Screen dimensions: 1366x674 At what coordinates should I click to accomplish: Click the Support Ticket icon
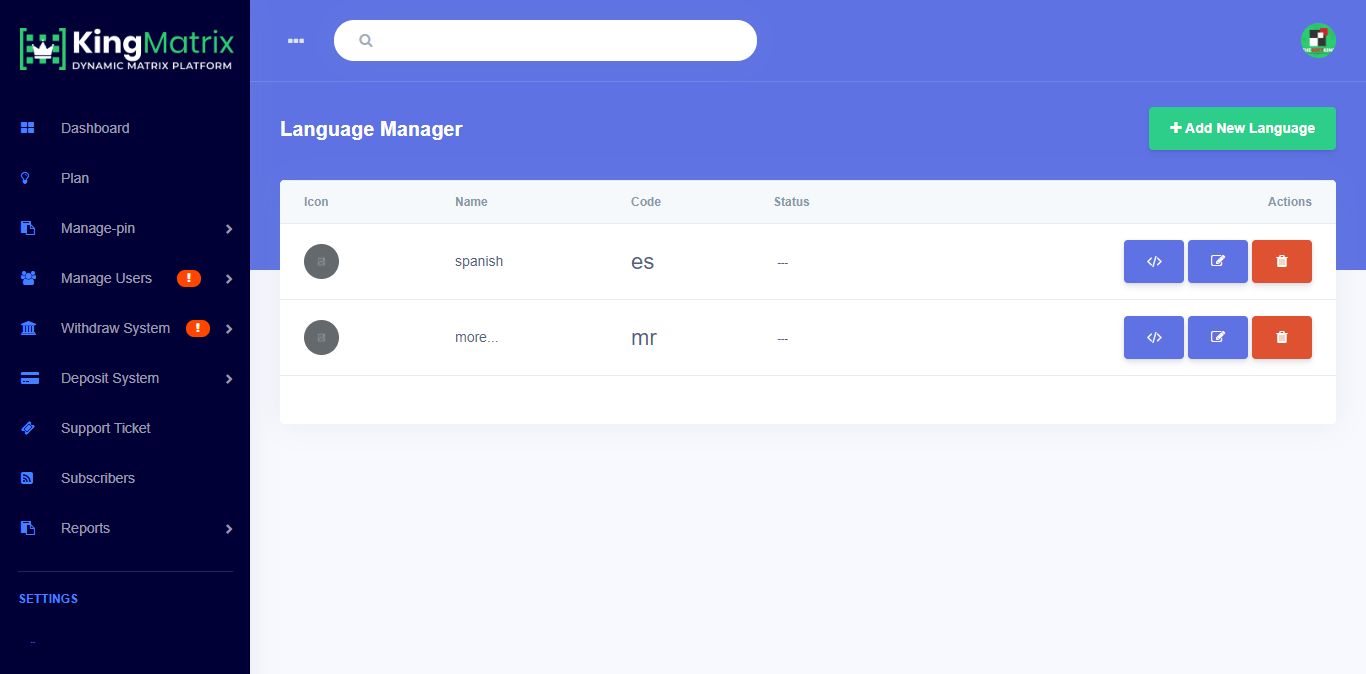28,428
